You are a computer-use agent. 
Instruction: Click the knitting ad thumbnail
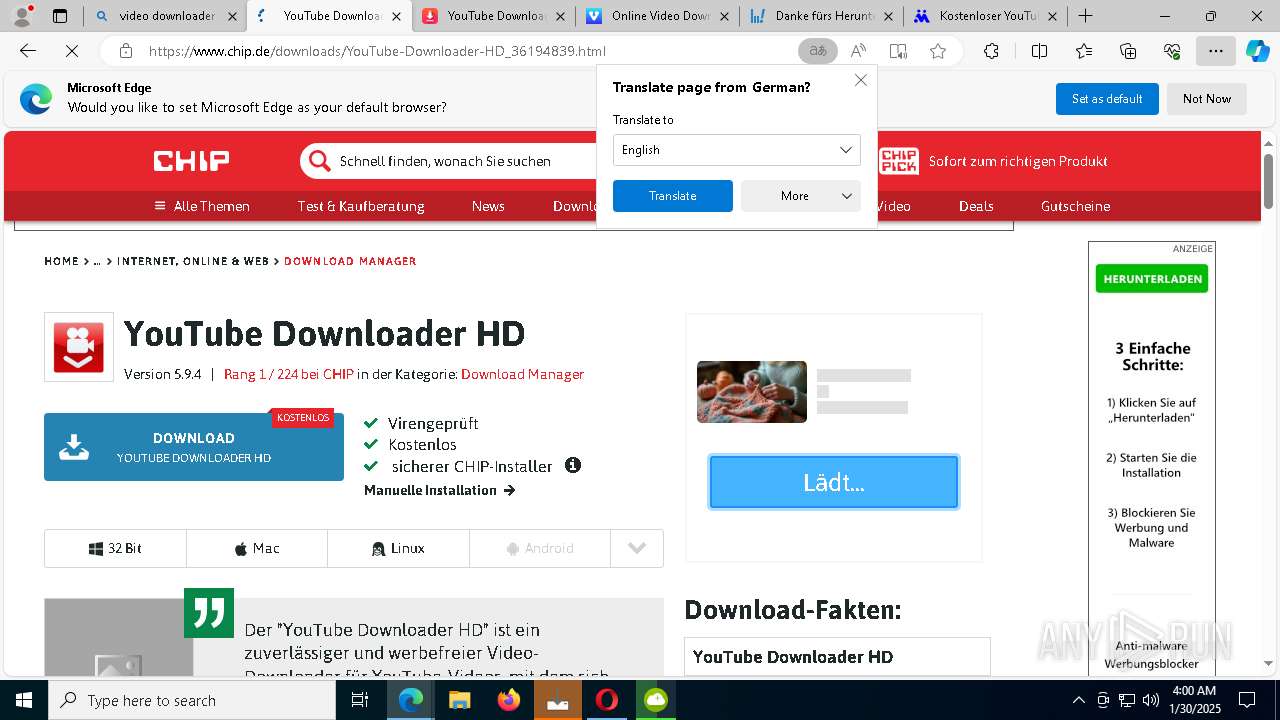click(752, 392)
